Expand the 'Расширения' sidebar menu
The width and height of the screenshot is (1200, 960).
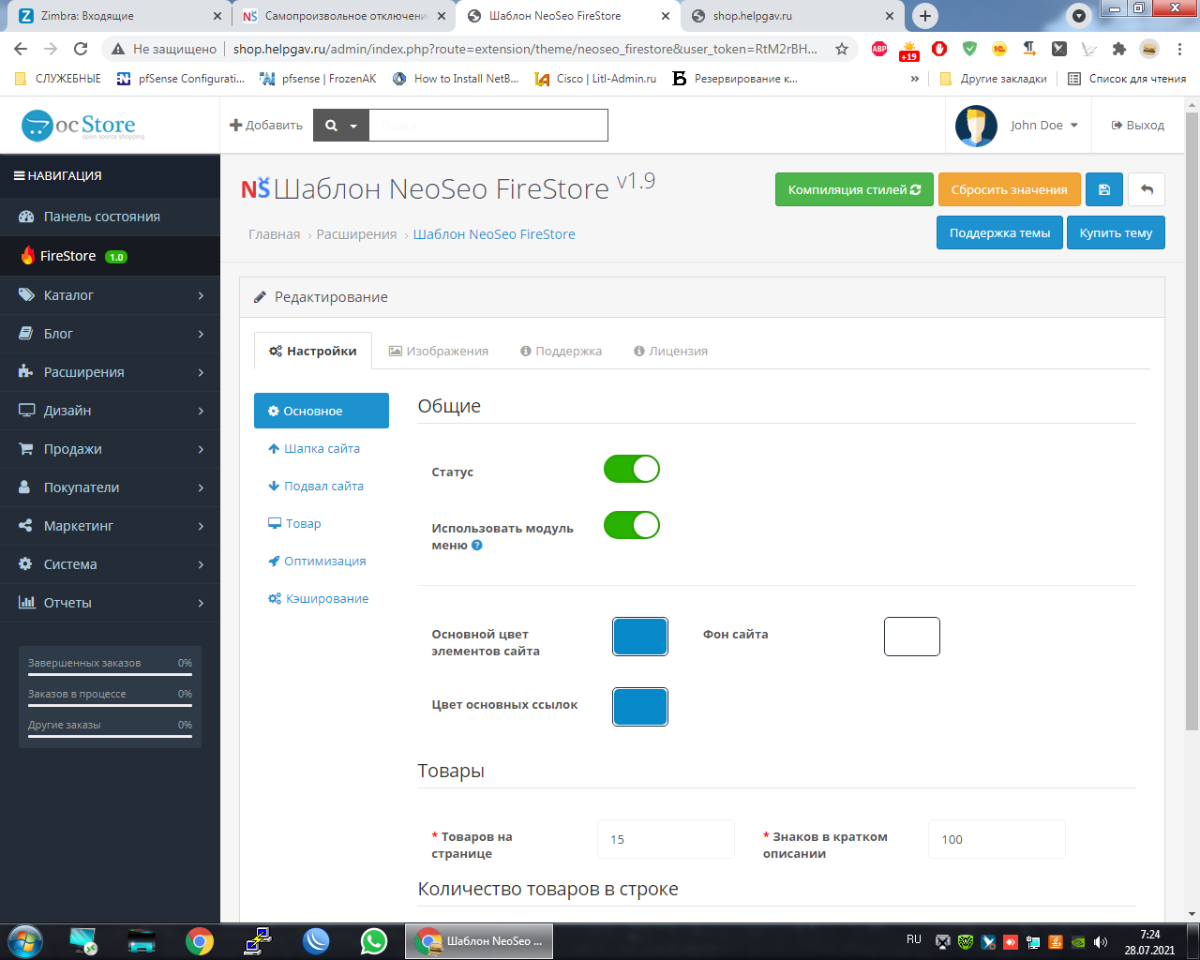click(110, 372)
